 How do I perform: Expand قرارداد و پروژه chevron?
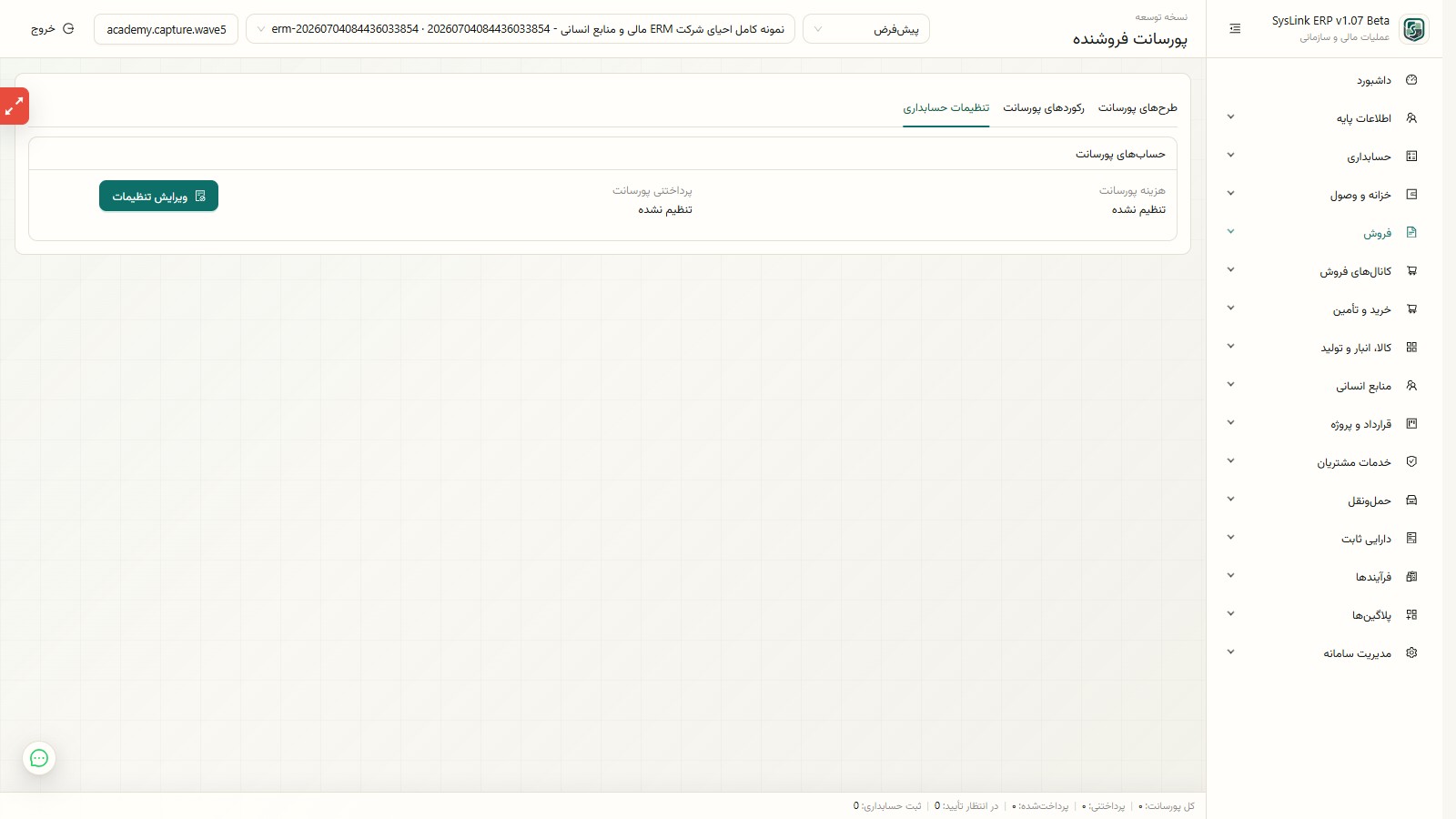pos(1230,423)
